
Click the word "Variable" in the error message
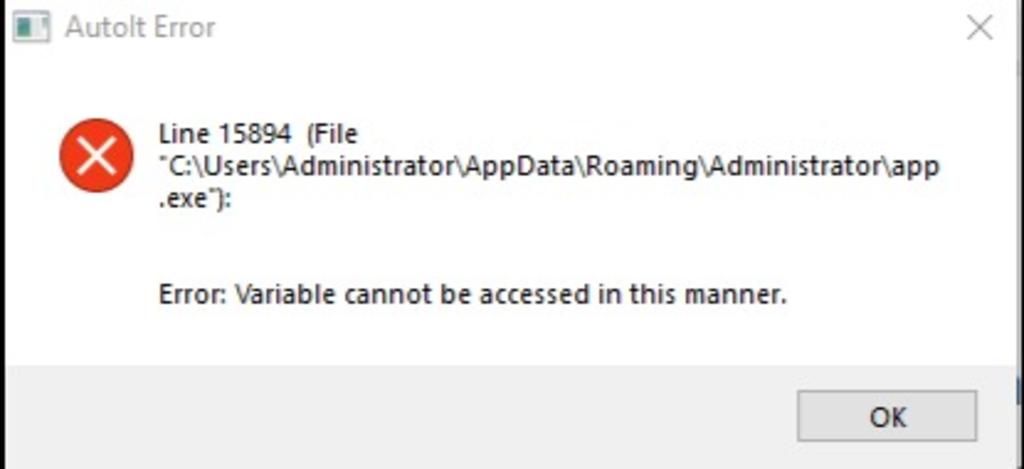coord(285,295)
